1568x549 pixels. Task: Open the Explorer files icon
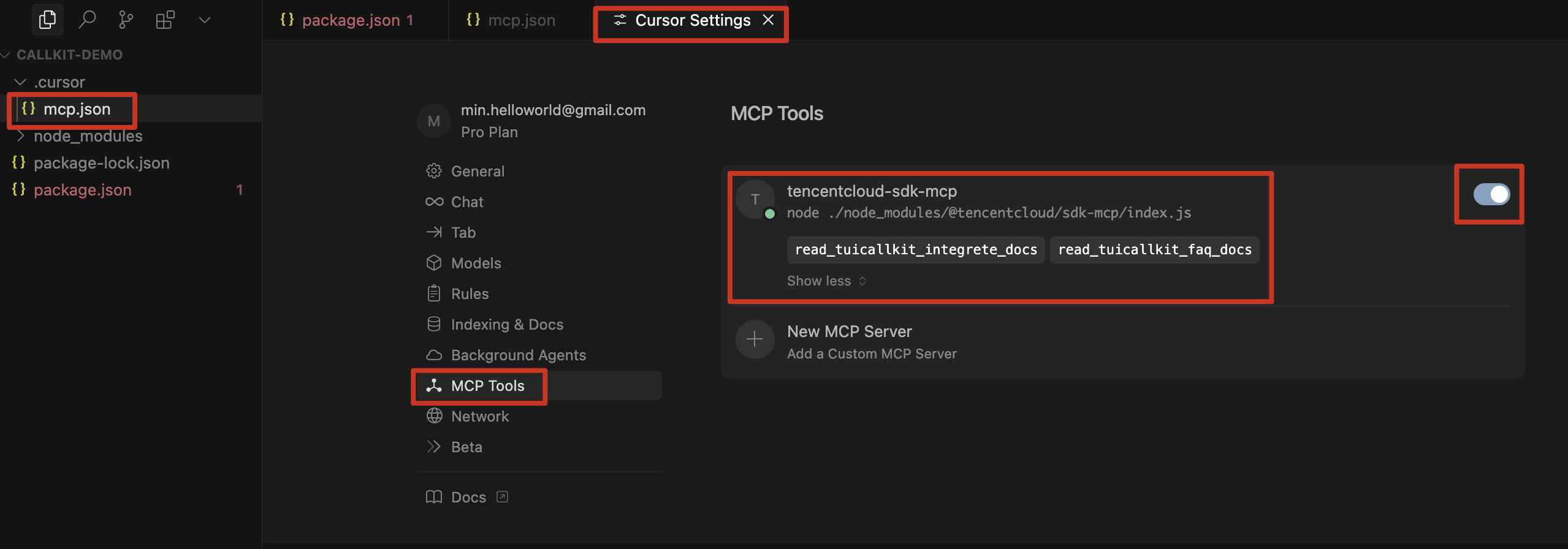point(47,20)
